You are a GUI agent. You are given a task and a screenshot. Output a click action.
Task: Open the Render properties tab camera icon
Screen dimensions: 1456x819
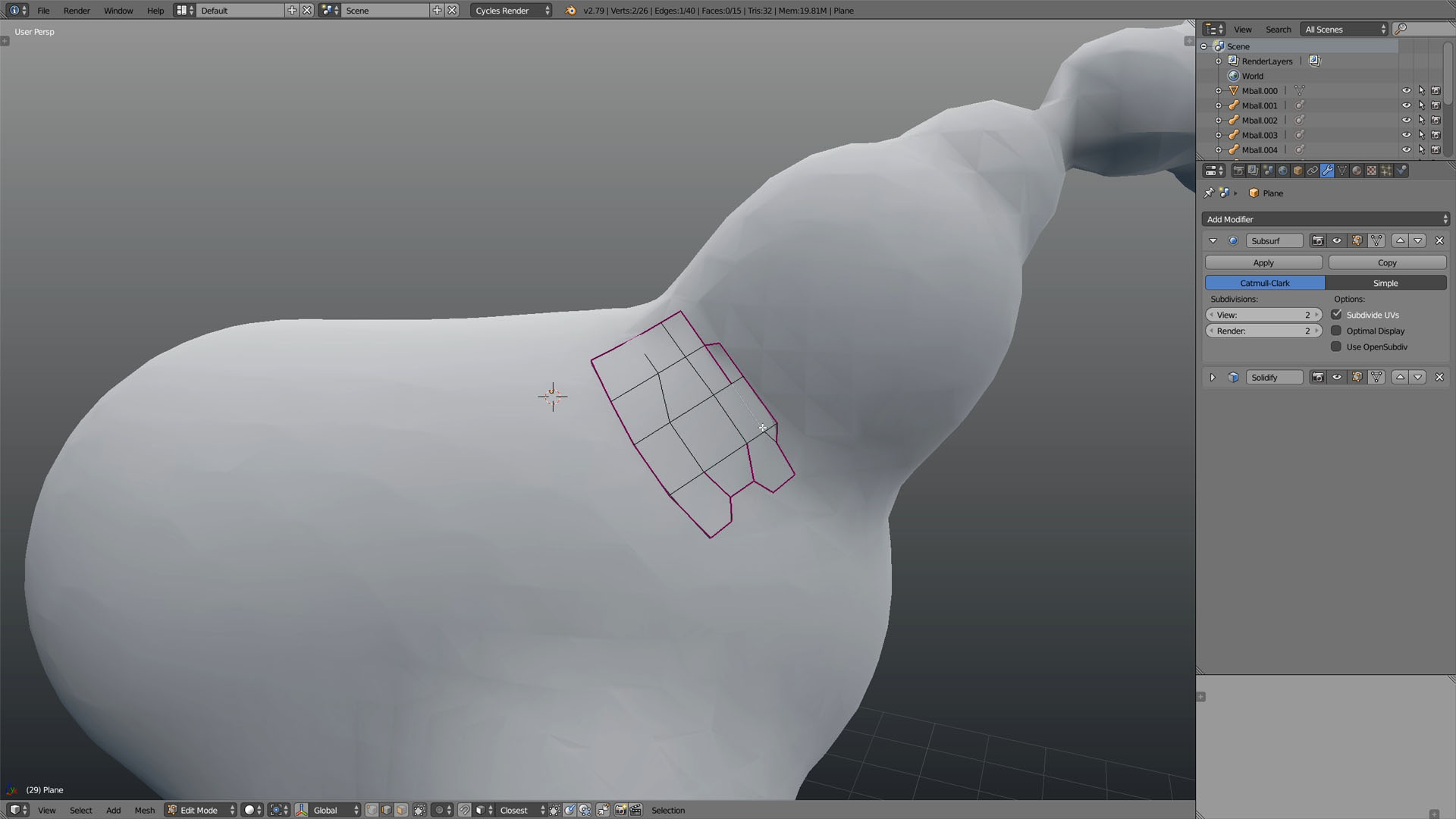tap(1238, 171)
